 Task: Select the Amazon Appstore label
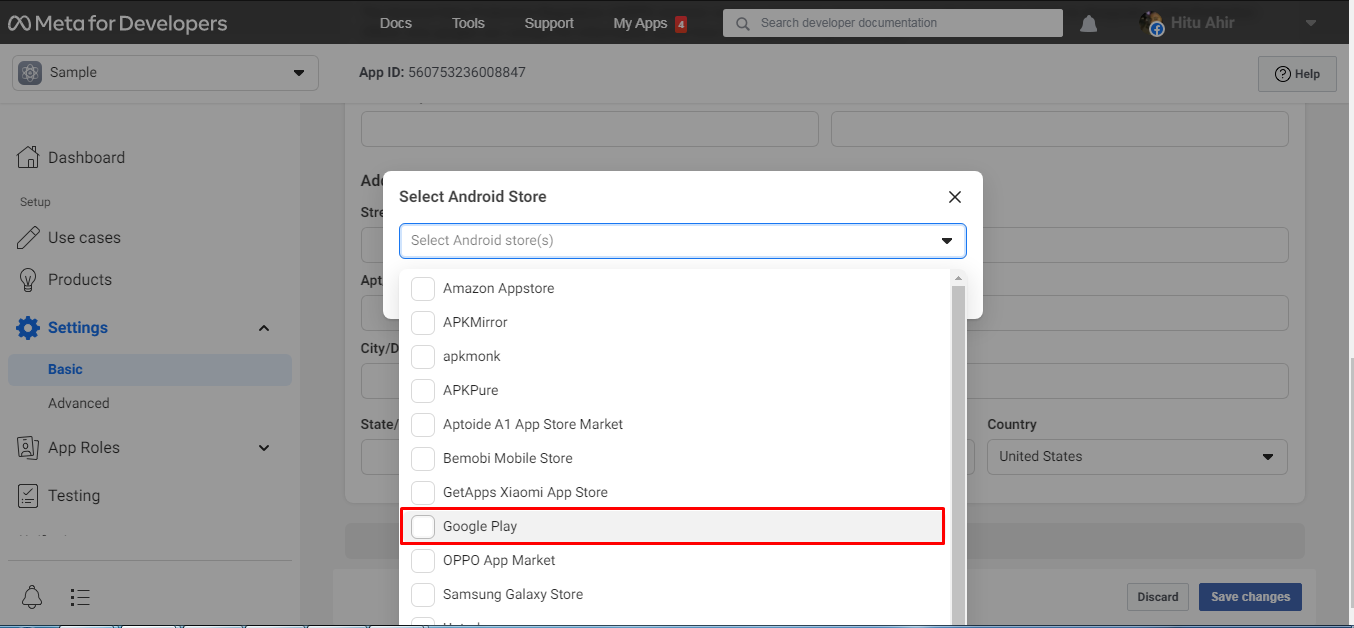(498, 289)
